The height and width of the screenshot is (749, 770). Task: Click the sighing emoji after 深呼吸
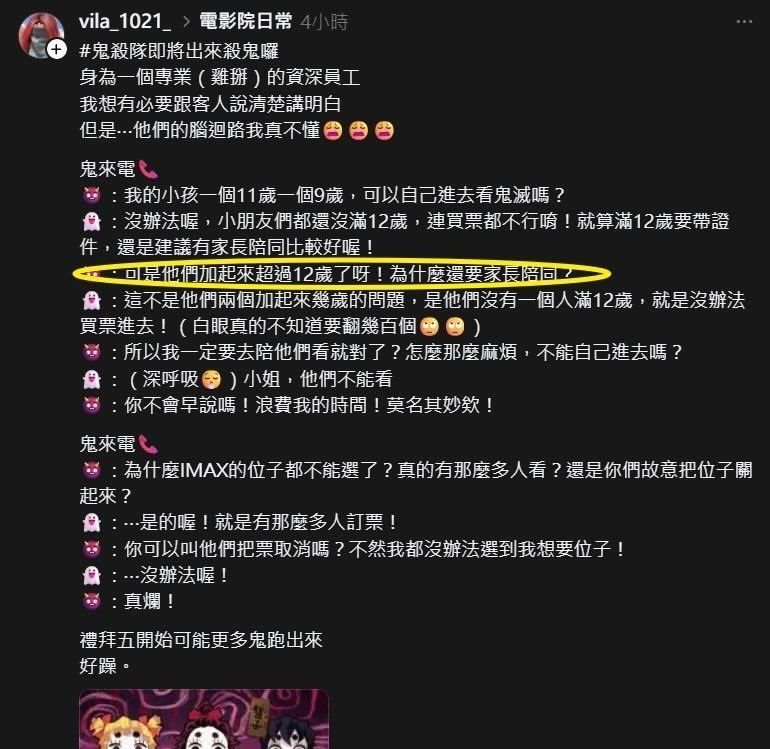click(x=212, y=380)
